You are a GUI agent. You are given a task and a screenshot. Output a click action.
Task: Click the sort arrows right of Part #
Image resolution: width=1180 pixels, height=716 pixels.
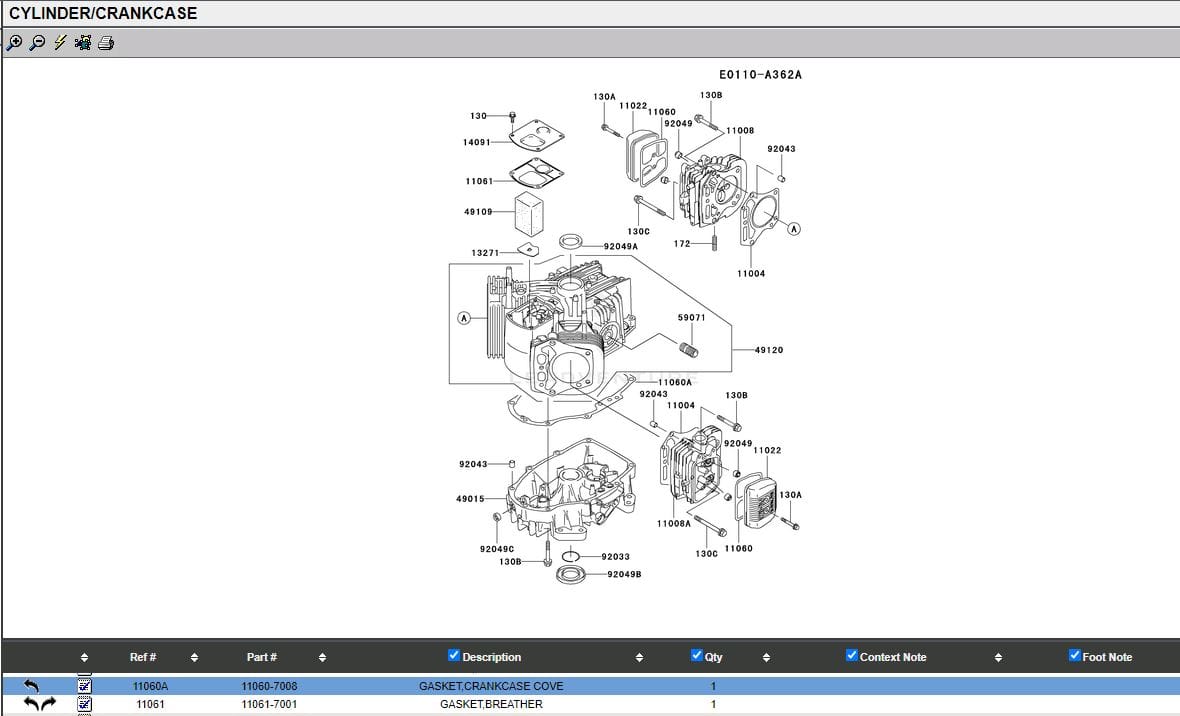[322, 658]
